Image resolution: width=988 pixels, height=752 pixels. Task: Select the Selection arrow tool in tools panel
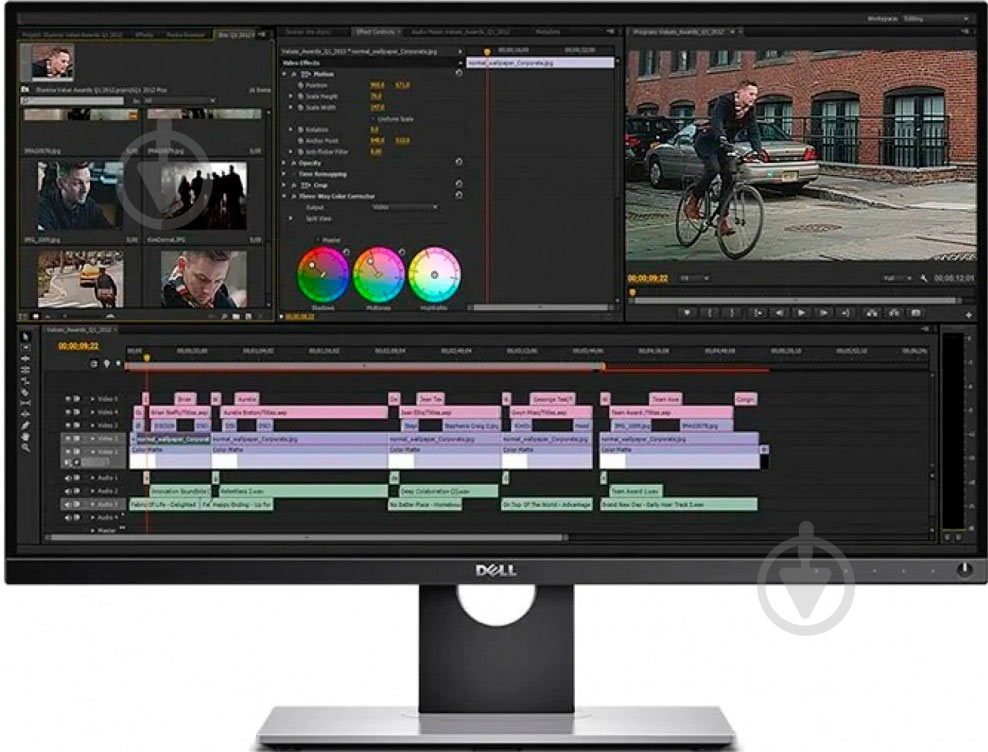26,337
